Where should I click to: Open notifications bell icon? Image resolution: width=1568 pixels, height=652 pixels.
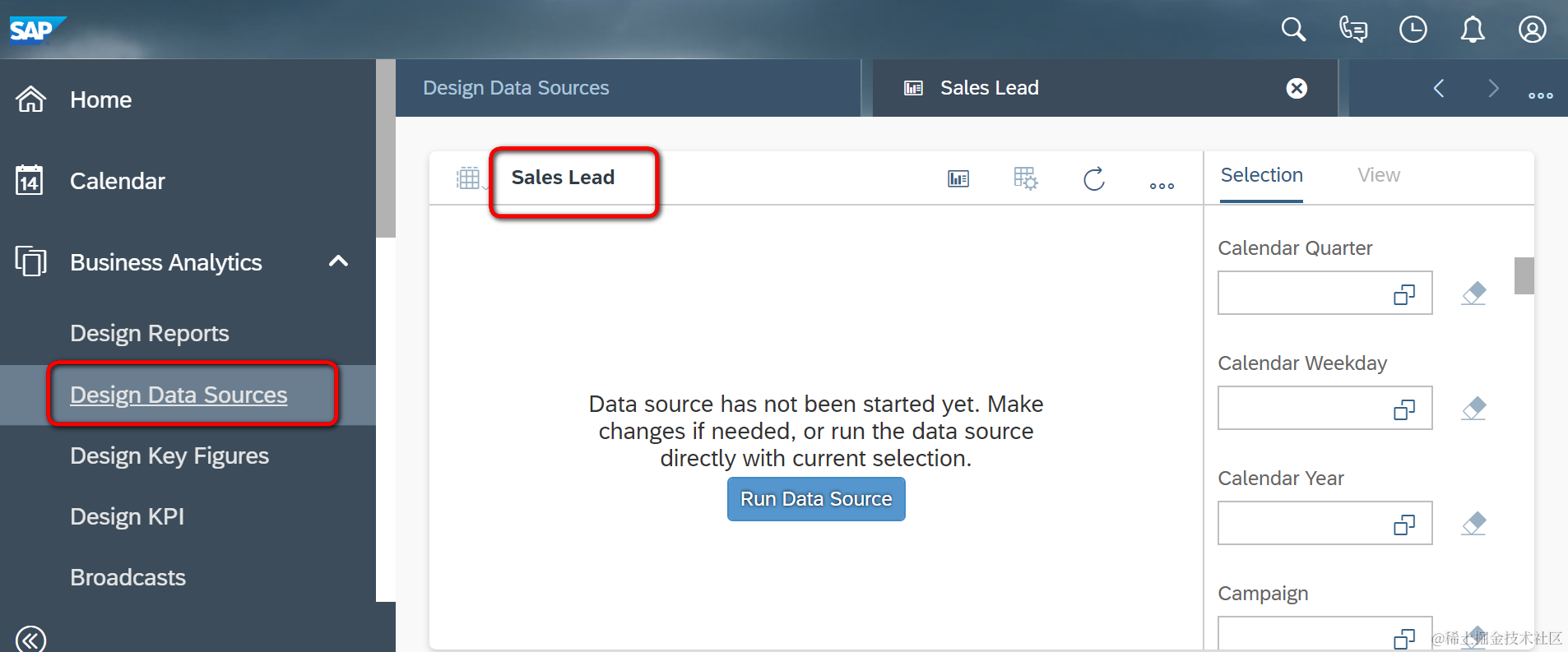click(1473, 30)
